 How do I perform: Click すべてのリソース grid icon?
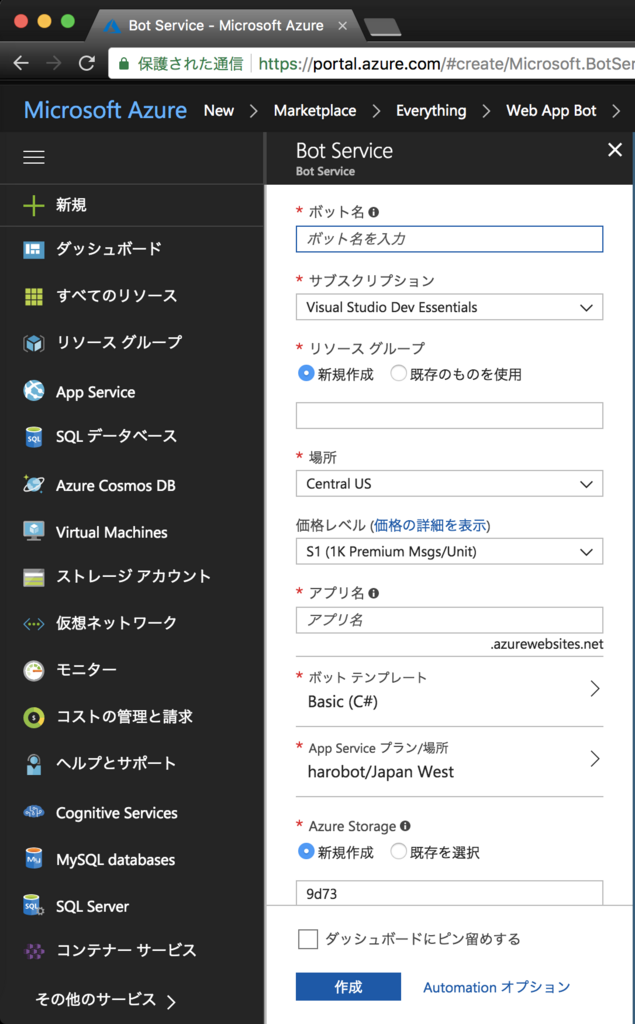click(33, 296)
